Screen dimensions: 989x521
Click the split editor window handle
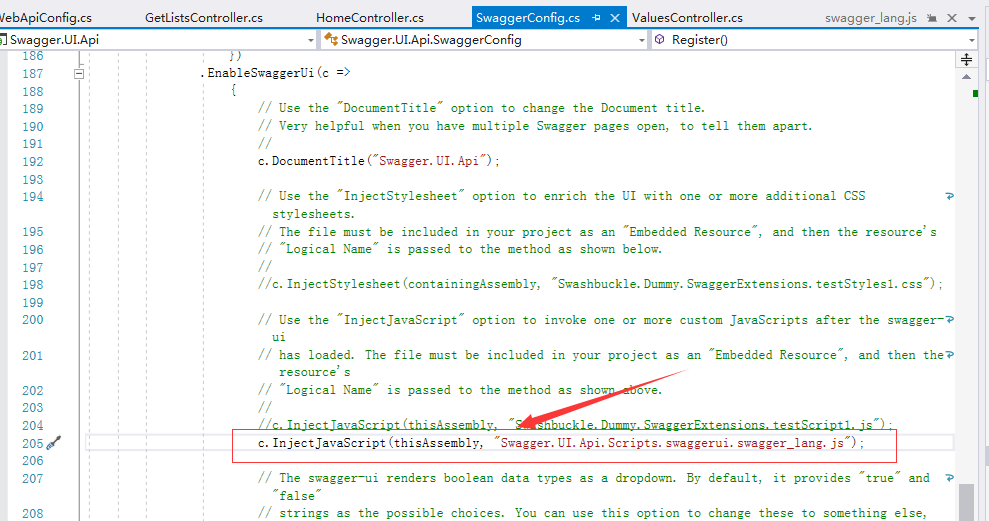point(966,59)
